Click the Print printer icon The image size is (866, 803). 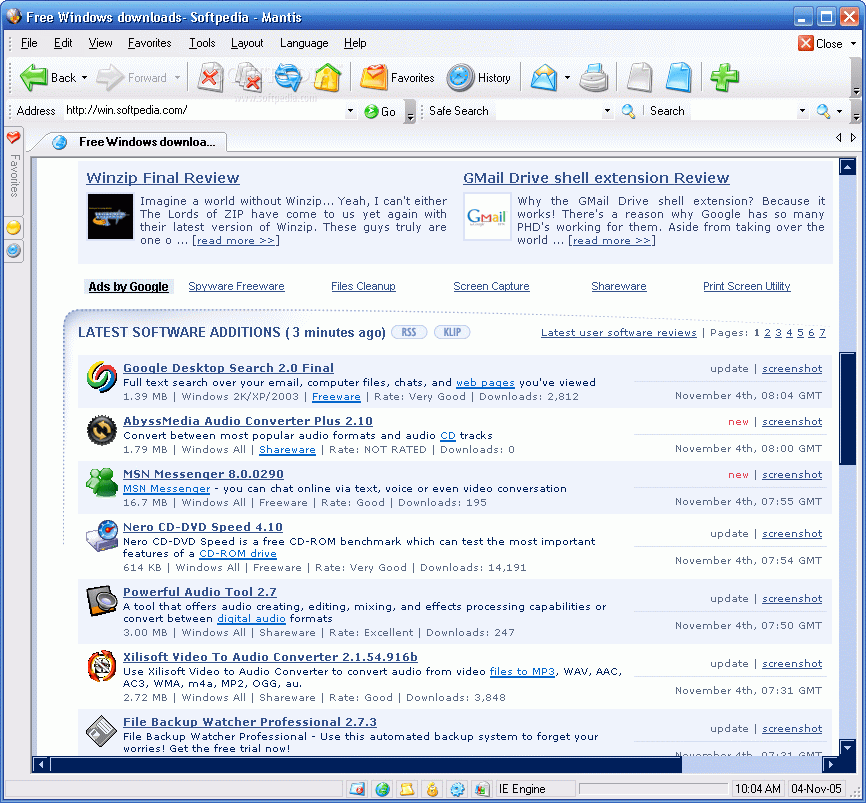pos(594,77)
